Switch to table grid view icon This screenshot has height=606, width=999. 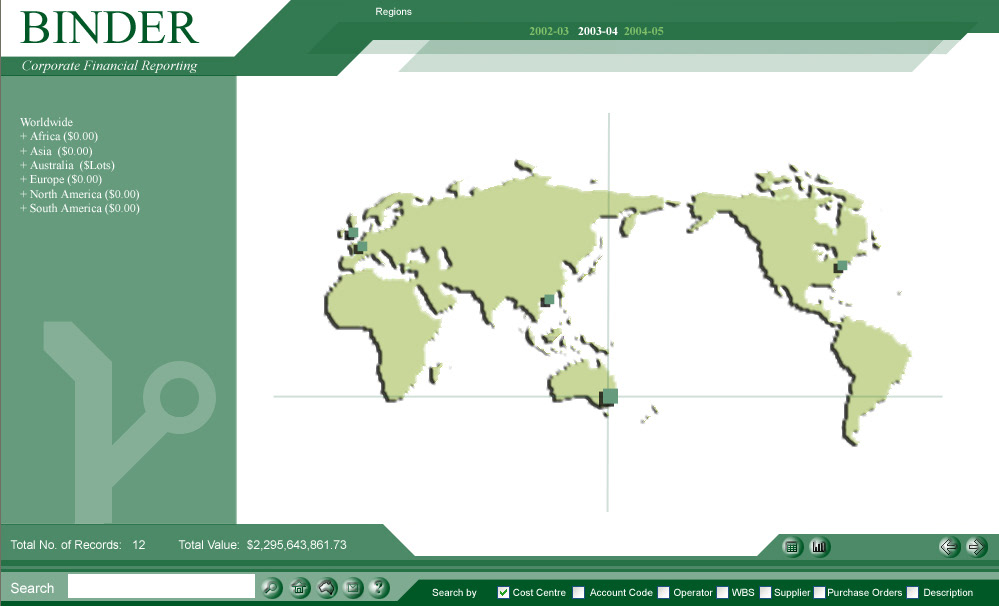pos(792,547)
